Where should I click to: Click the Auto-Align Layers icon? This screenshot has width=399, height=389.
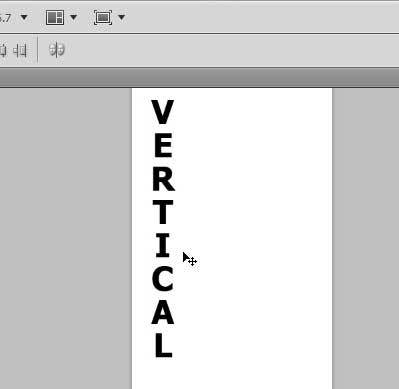(x=57, y=50)
